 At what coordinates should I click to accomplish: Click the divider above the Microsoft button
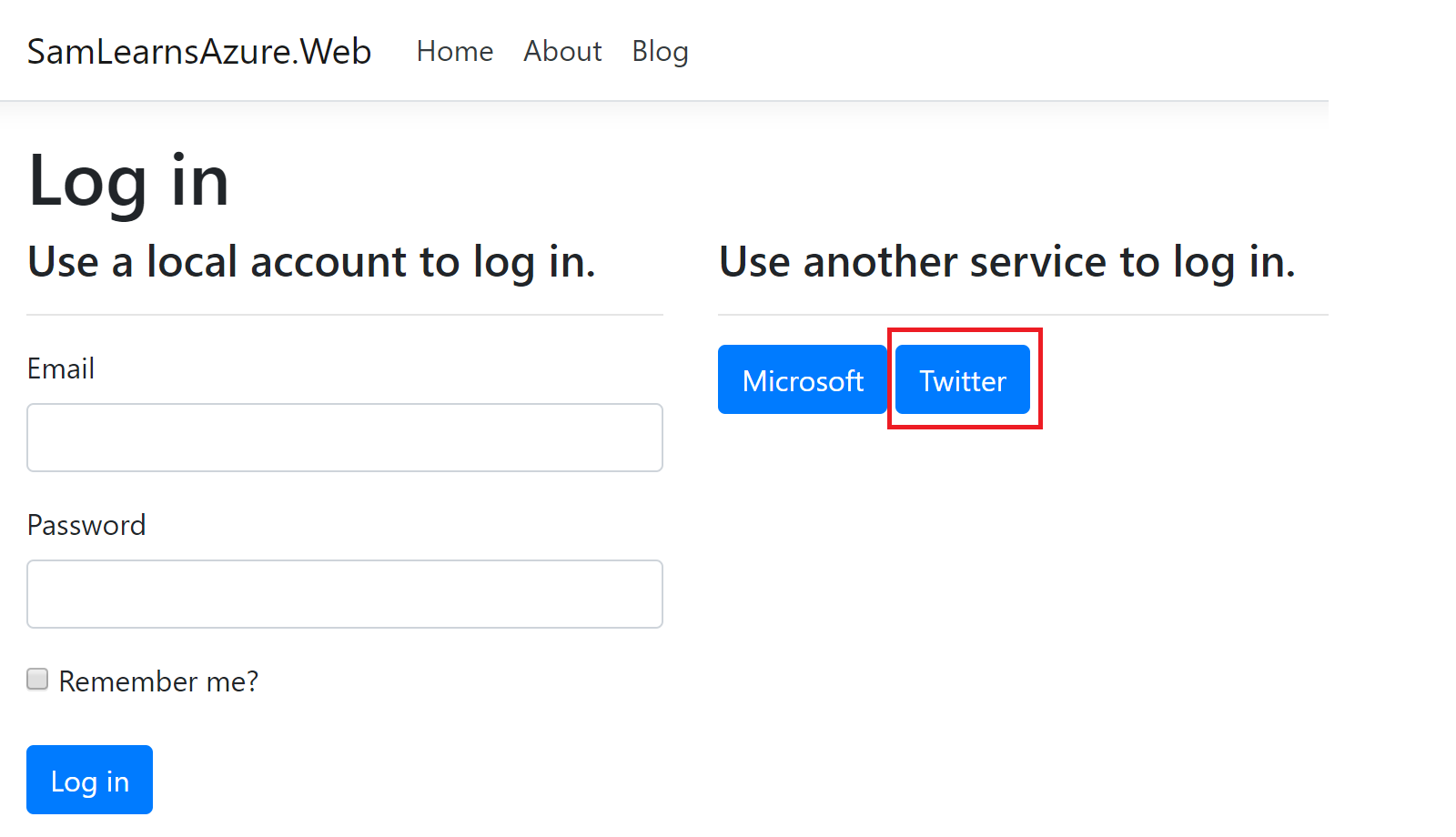click(x=1023, y=315)
